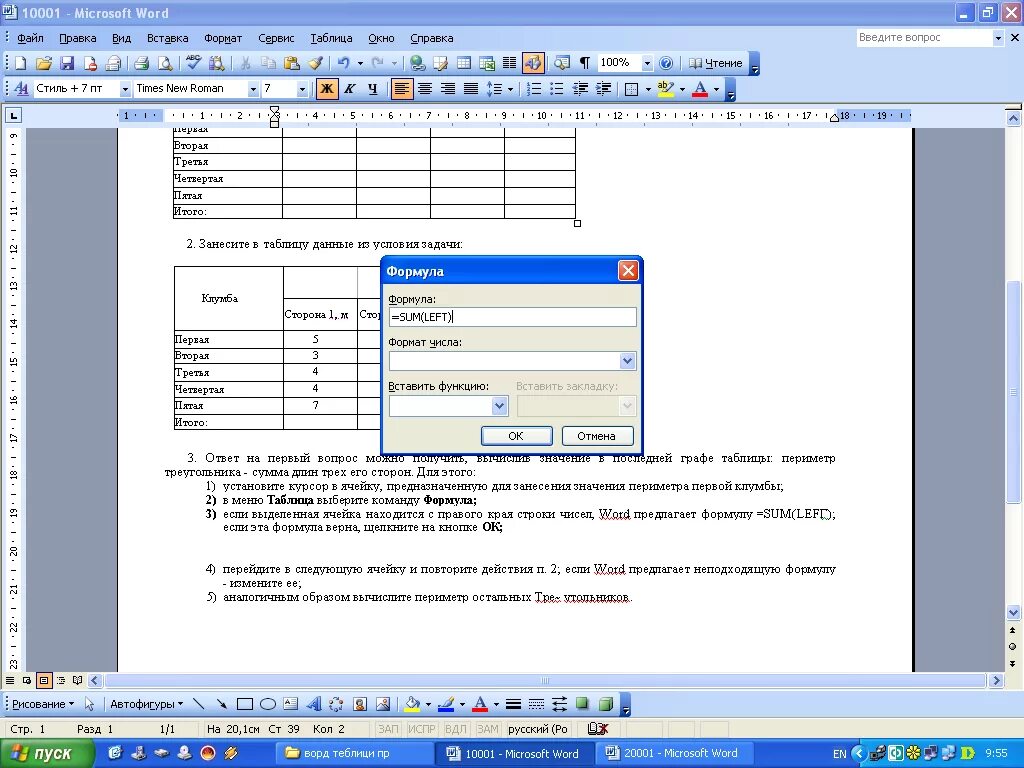Toggle Bold formatting (Ж)

point(327,89)
